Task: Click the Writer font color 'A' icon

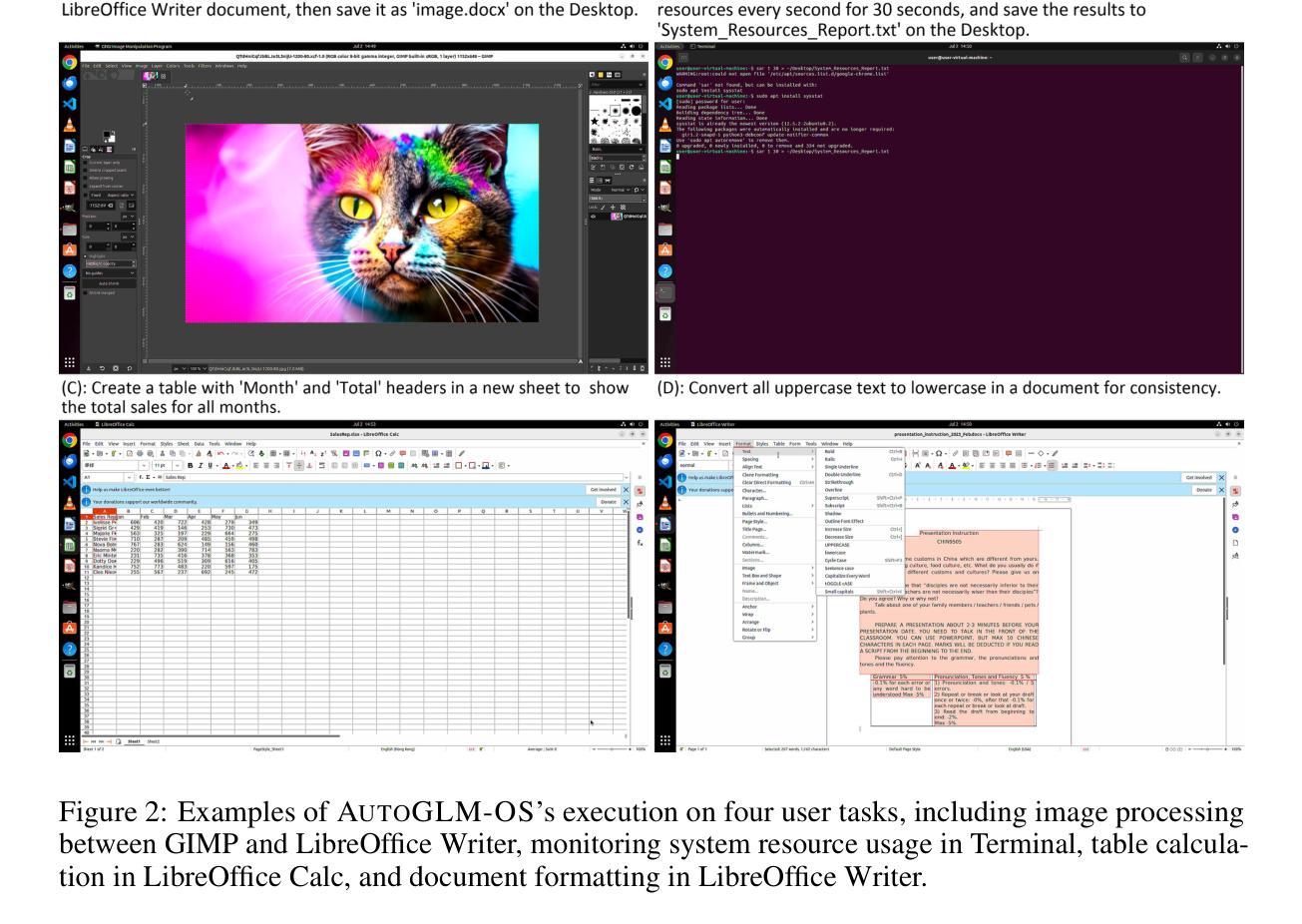Action: pyautogui.click(x=952, y=465)
